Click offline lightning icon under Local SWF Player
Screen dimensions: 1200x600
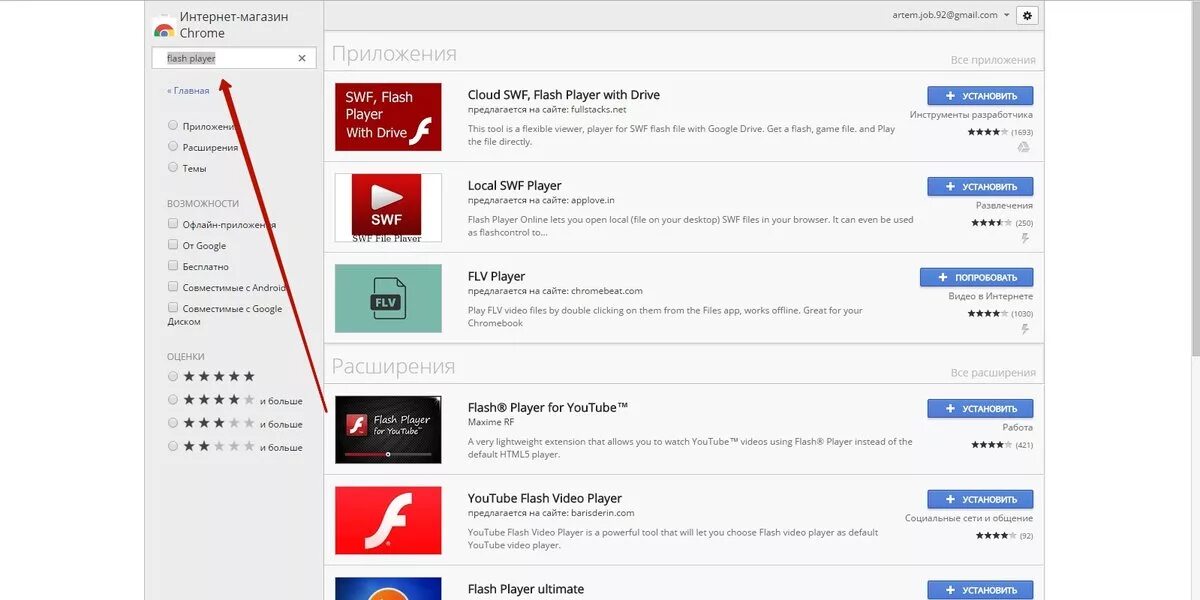1025,239
